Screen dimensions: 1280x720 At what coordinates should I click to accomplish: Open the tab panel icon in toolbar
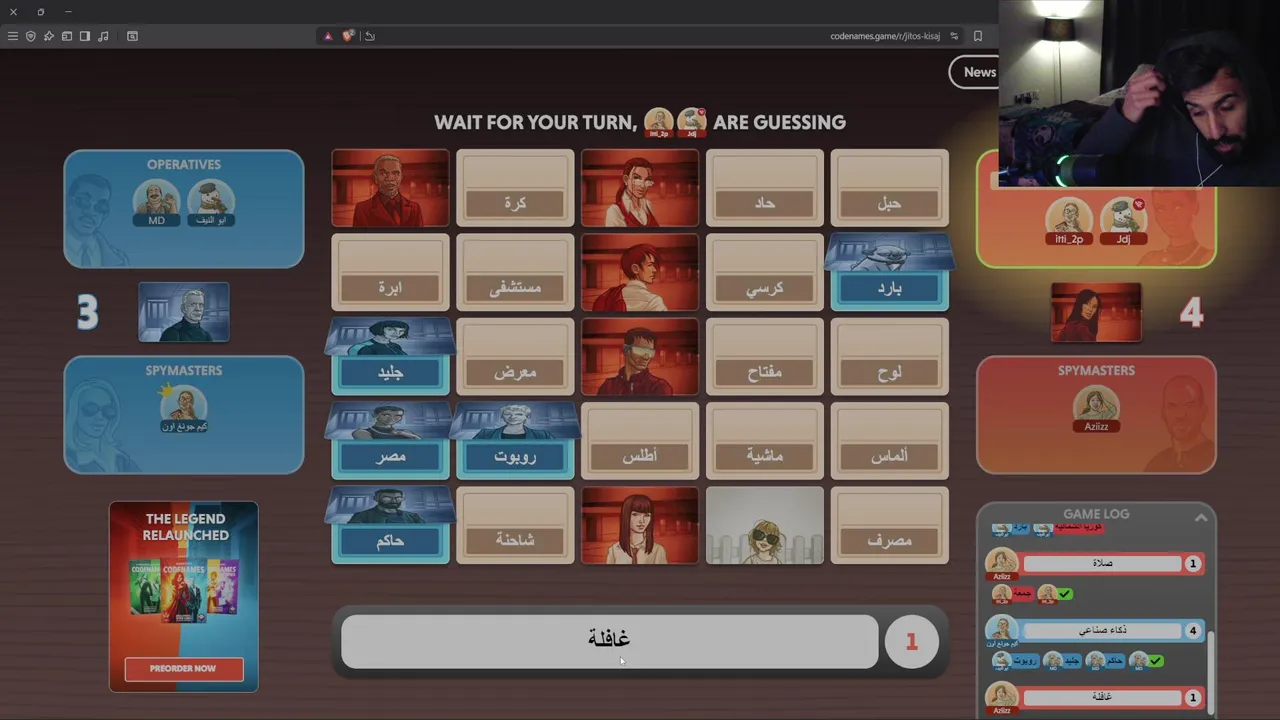coord(67,36)
